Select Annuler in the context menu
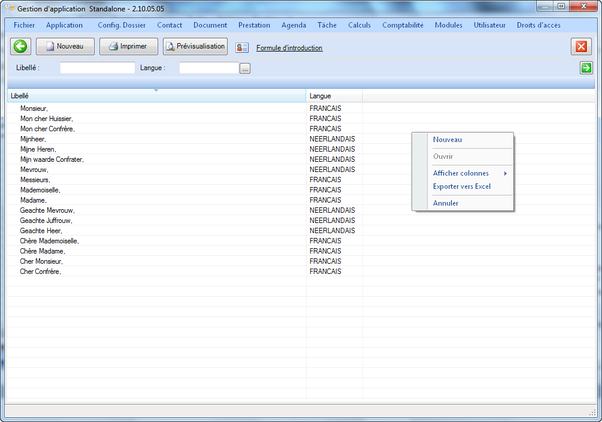This screenshot has height=422, width=602. tap(445, 203)
